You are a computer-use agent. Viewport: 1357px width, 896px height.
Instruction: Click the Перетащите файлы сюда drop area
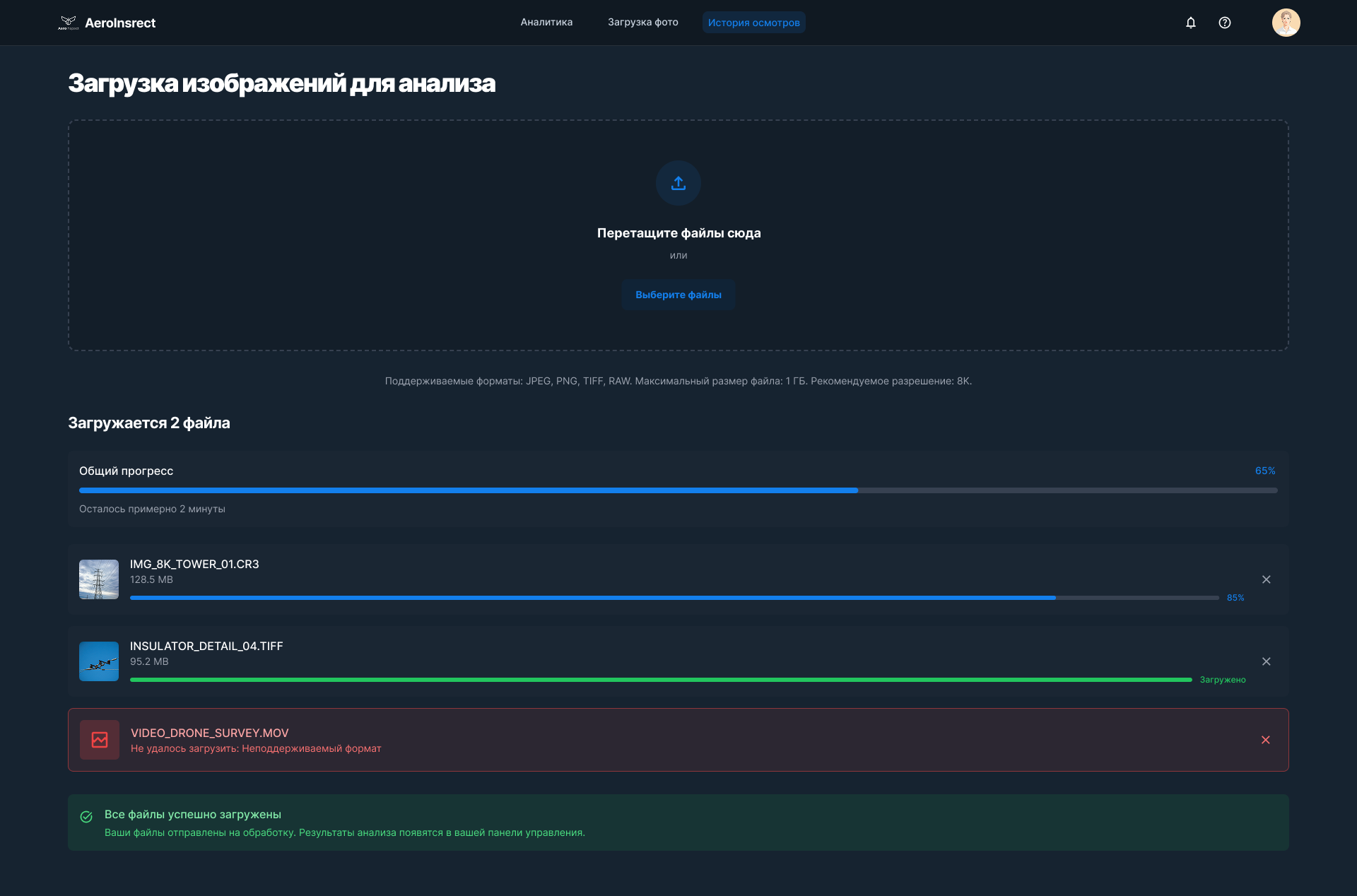click(x=678, y=233)
